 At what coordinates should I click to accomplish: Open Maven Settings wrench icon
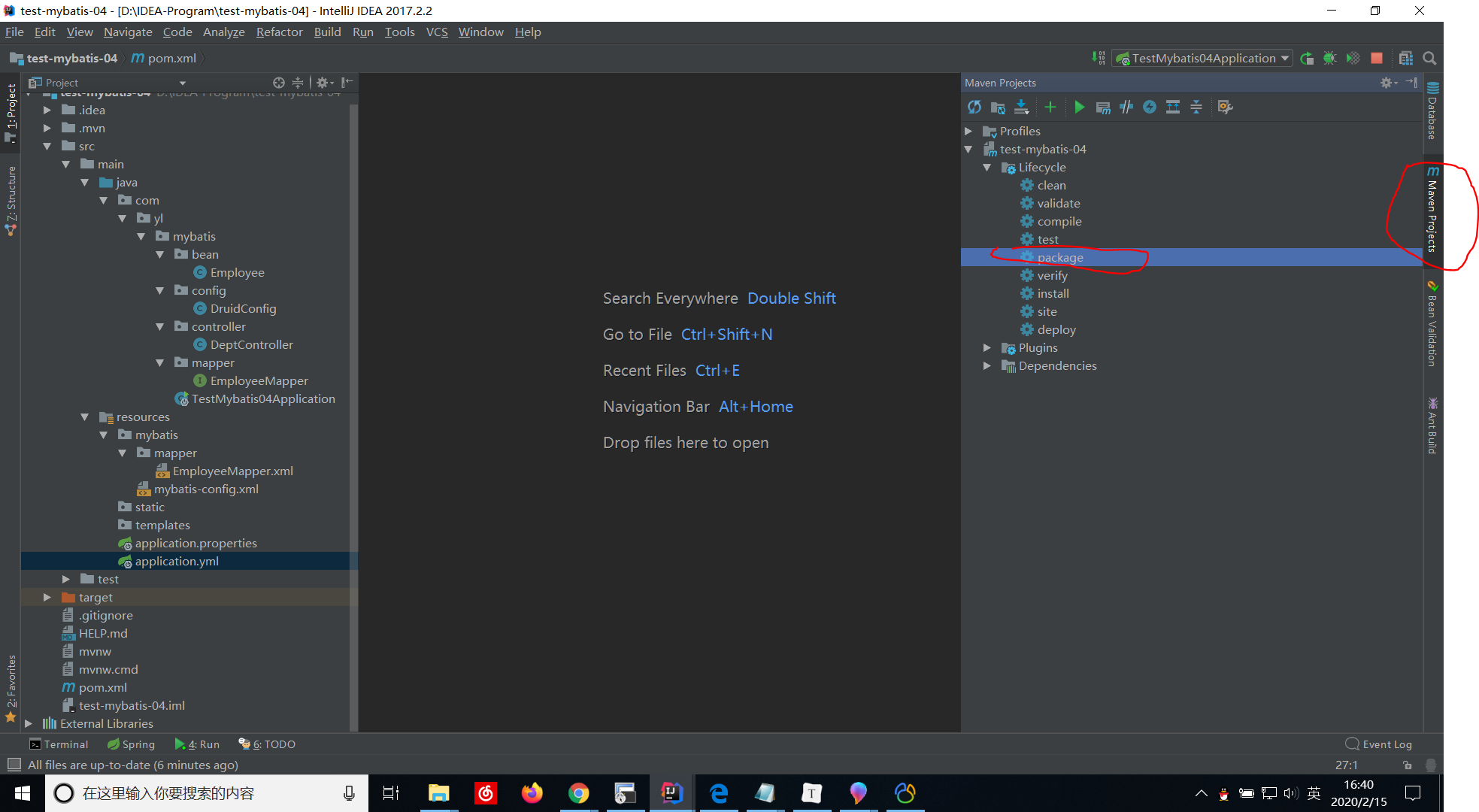[x=1225, y=107]
